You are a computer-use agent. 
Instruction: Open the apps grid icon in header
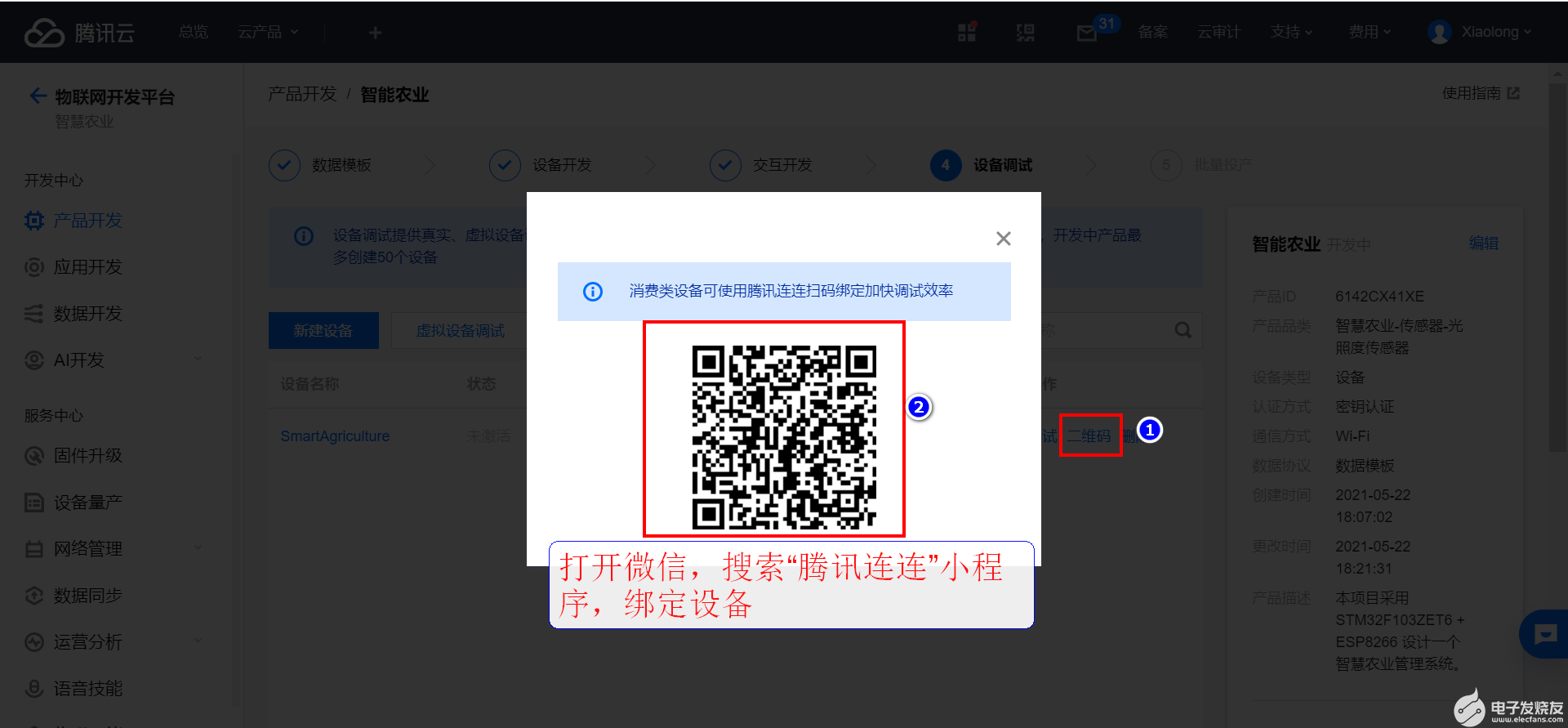967,32
